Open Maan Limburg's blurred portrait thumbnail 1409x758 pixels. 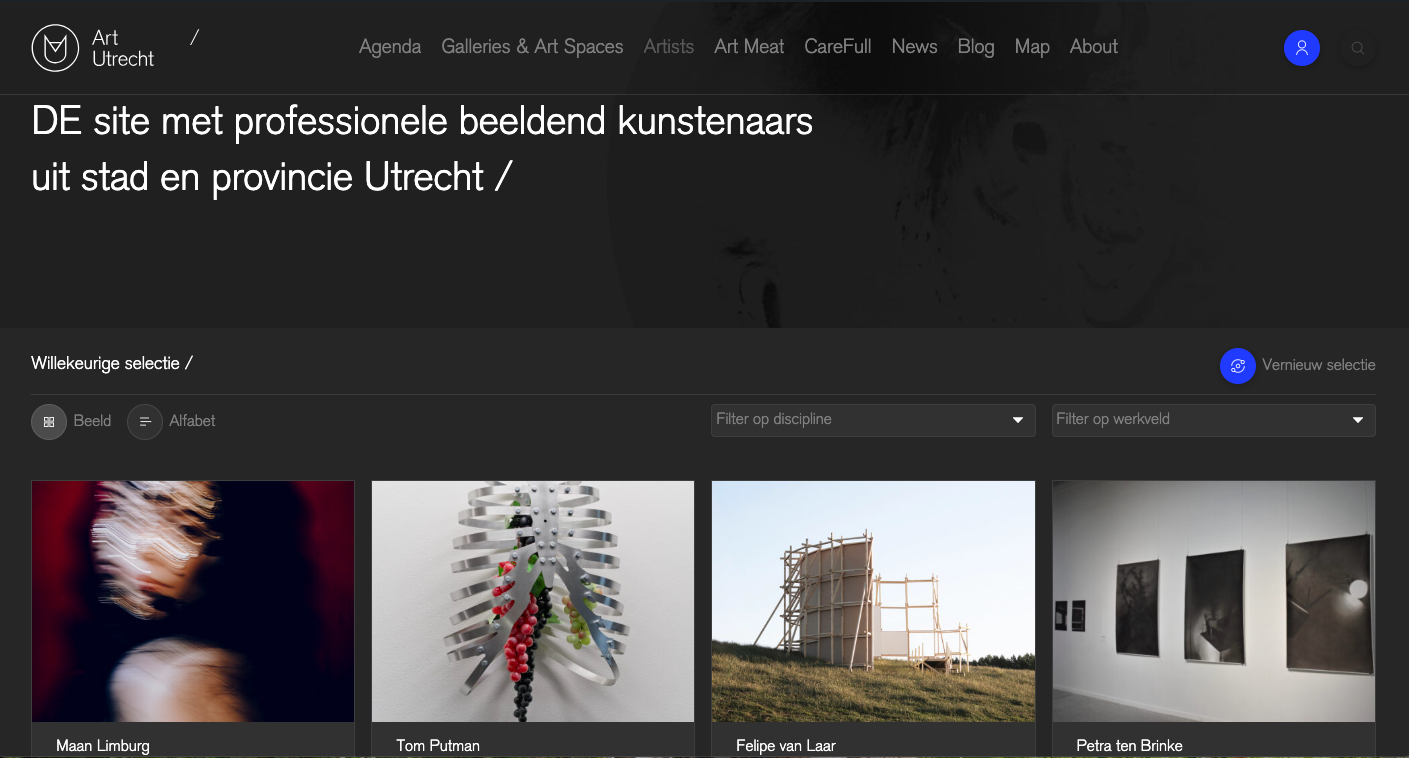193,601
